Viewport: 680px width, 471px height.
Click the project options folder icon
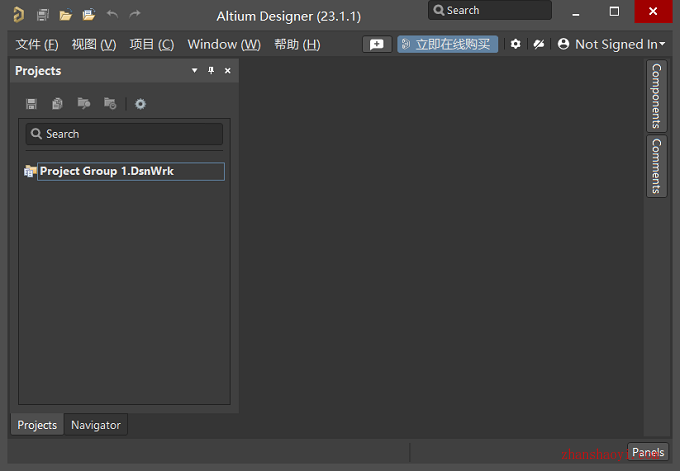pyautogui.click(x=110, y=104)
